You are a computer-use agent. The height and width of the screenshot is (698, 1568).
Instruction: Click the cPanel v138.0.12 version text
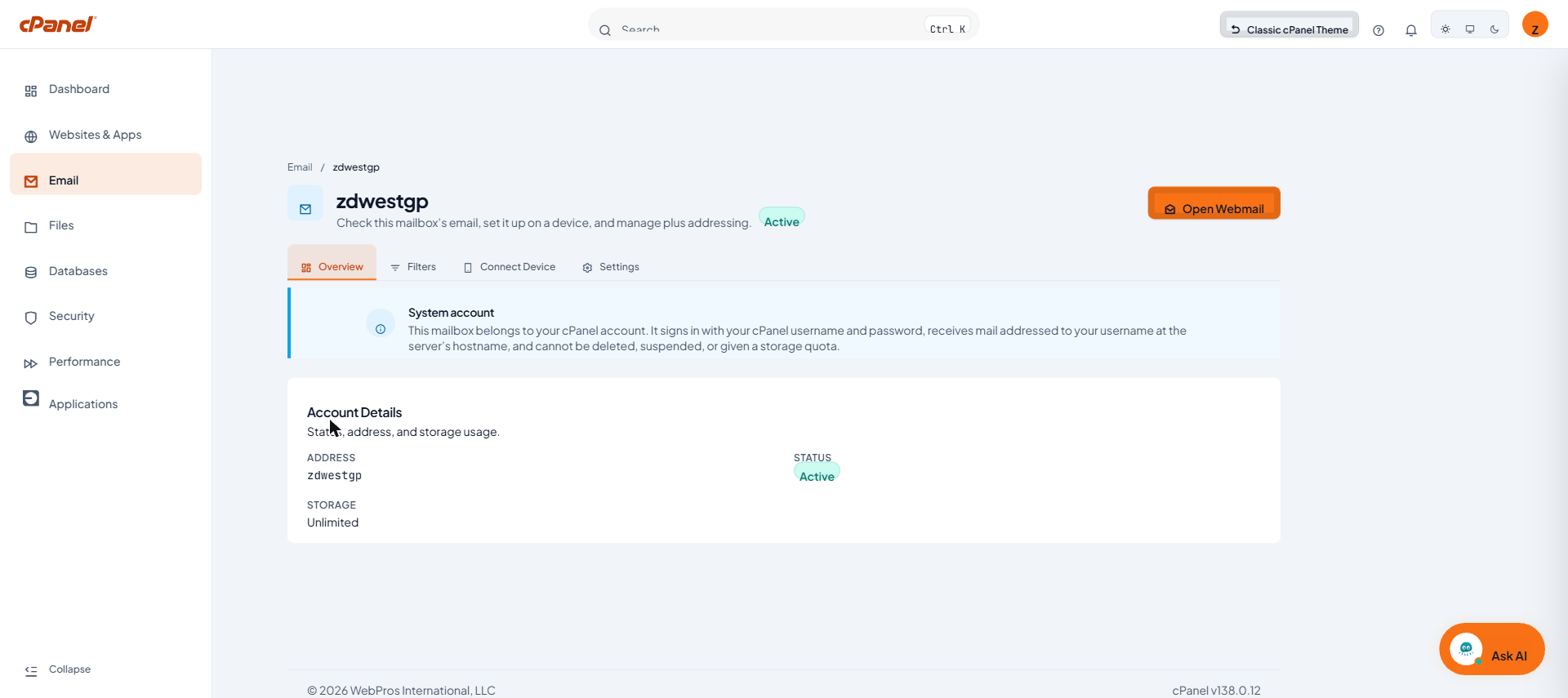click(1216, 691)
